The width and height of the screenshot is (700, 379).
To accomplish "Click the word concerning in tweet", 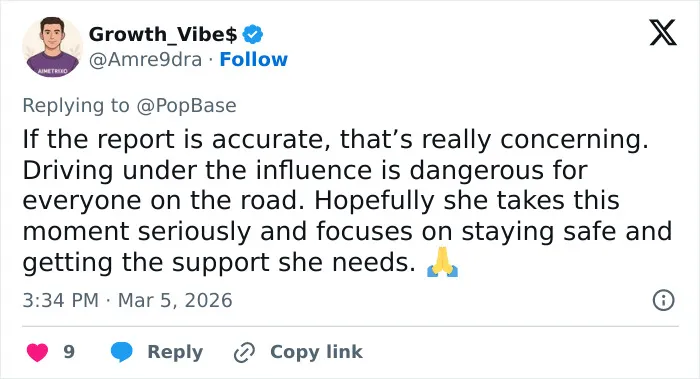I will [x=574, y=140].
